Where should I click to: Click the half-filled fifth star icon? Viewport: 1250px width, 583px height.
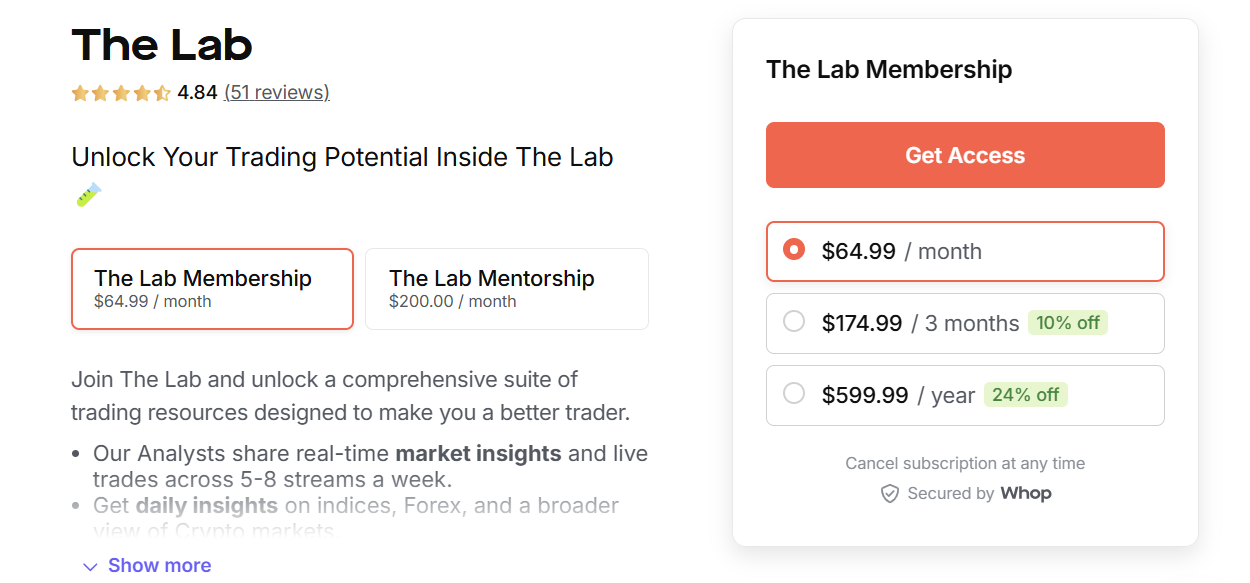point(160,93)
